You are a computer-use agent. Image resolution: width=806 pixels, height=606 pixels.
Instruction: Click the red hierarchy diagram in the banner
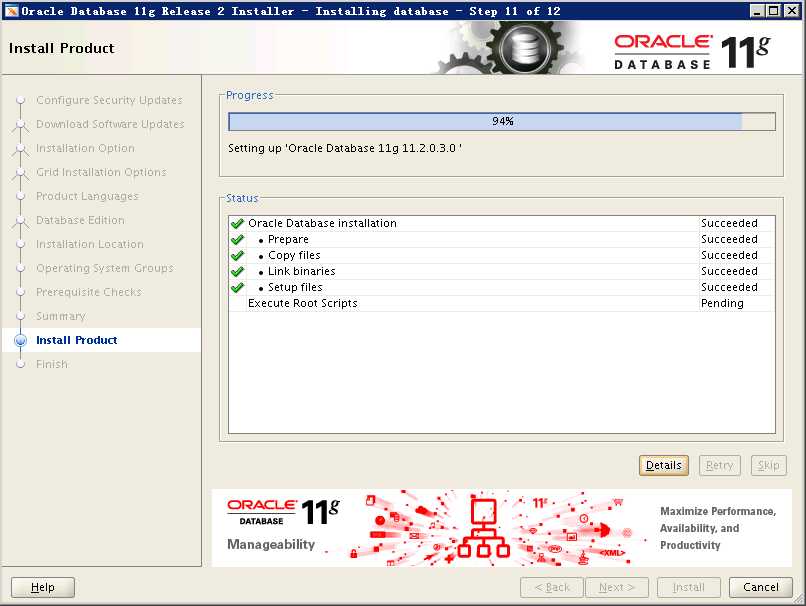(x=483, y=527)
